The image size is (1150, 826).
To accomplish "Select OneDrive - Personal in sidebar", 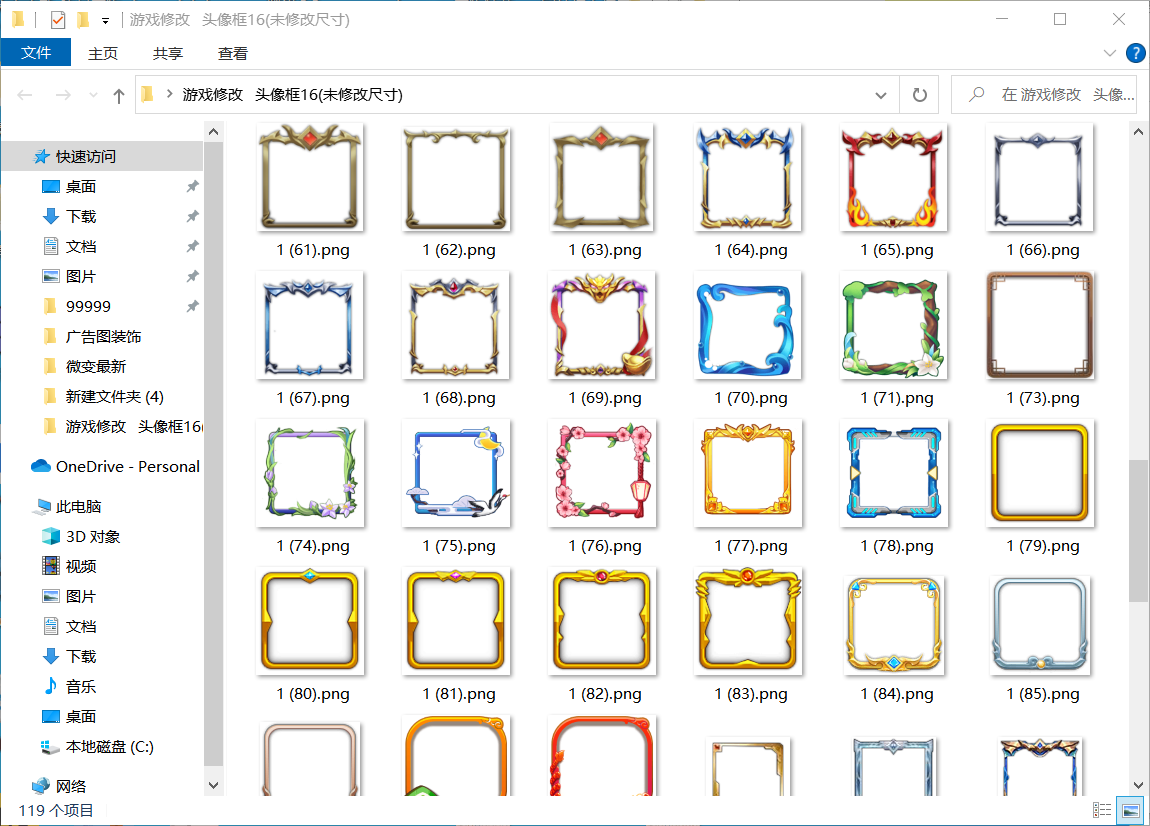I will click(127, 466).
